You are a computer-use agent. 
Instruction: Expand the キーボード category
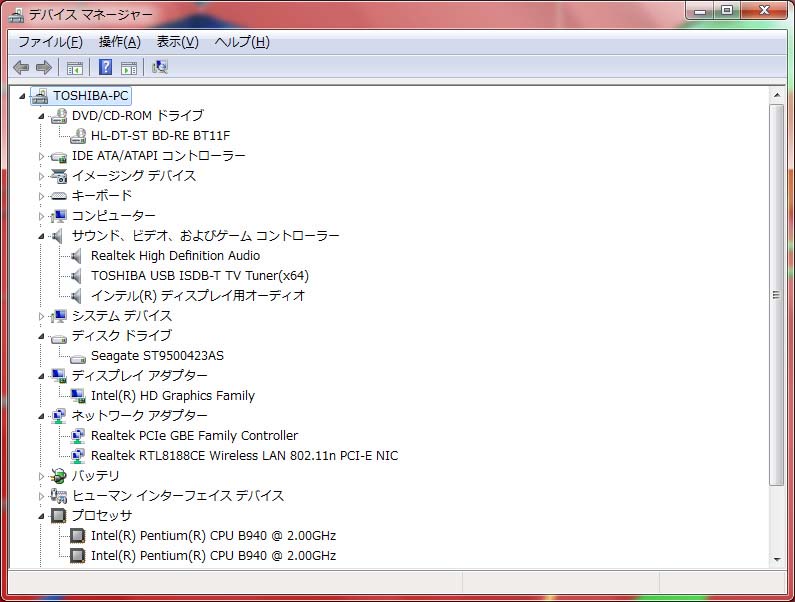42,196
